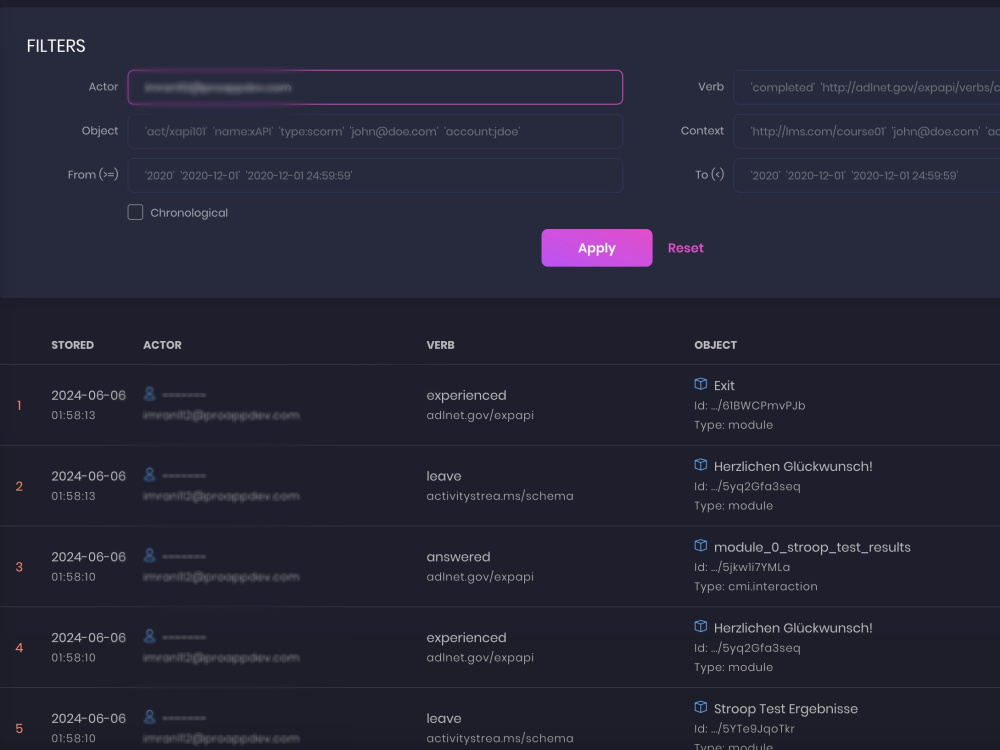Image resolution: width=1000 pixels, height=750 pixels.
Task: Click the stored date in row 1
Action: [89, 395]
